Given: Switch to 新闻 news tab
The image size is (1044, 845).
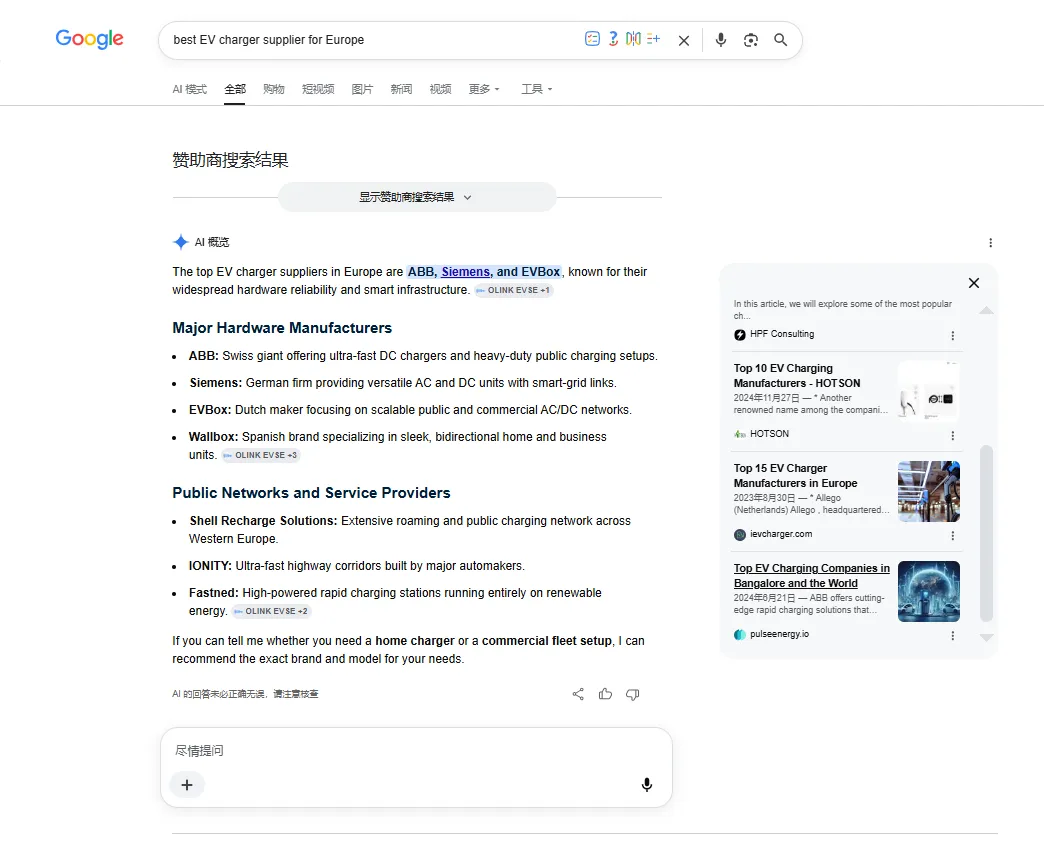Looking at the screenshot, I should click(x=401, y=89).
